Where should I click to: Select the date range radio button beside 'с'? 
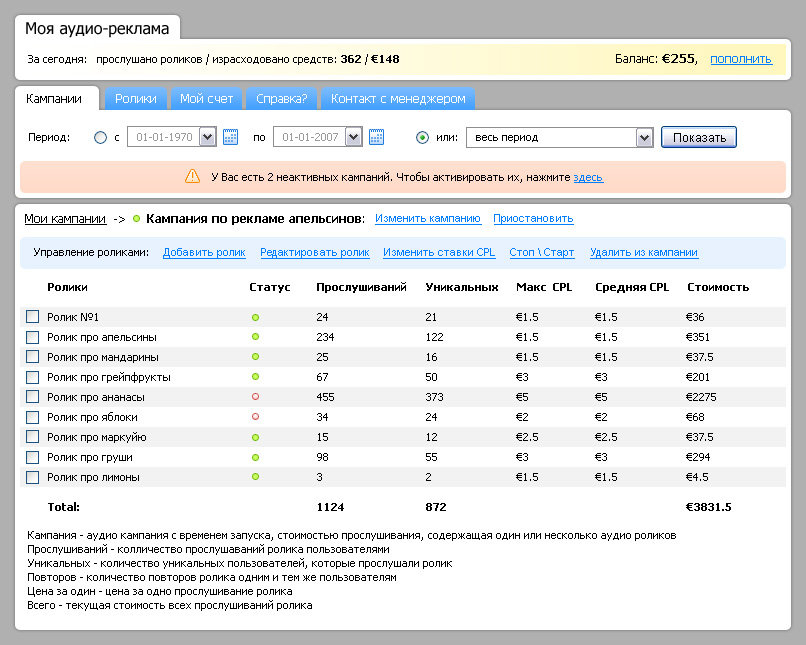[100, 137]
